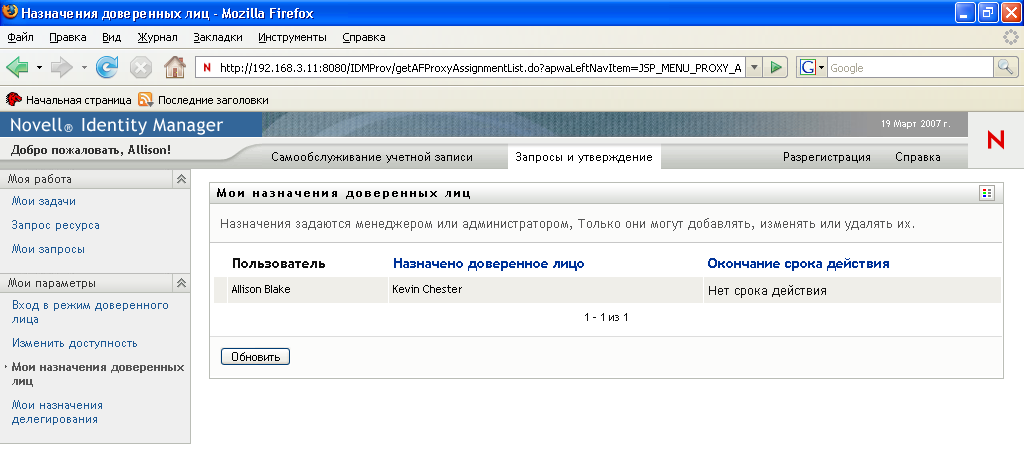Open Мои запросы link

[x=48, y=249]
